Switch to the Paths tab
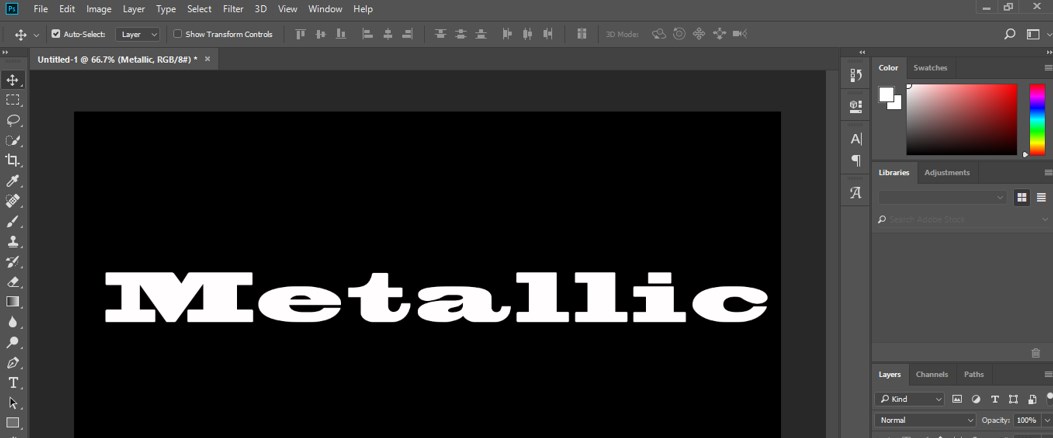Viewport: 1053px width, 438px height. pyautogui.click(x=974, y=374)
